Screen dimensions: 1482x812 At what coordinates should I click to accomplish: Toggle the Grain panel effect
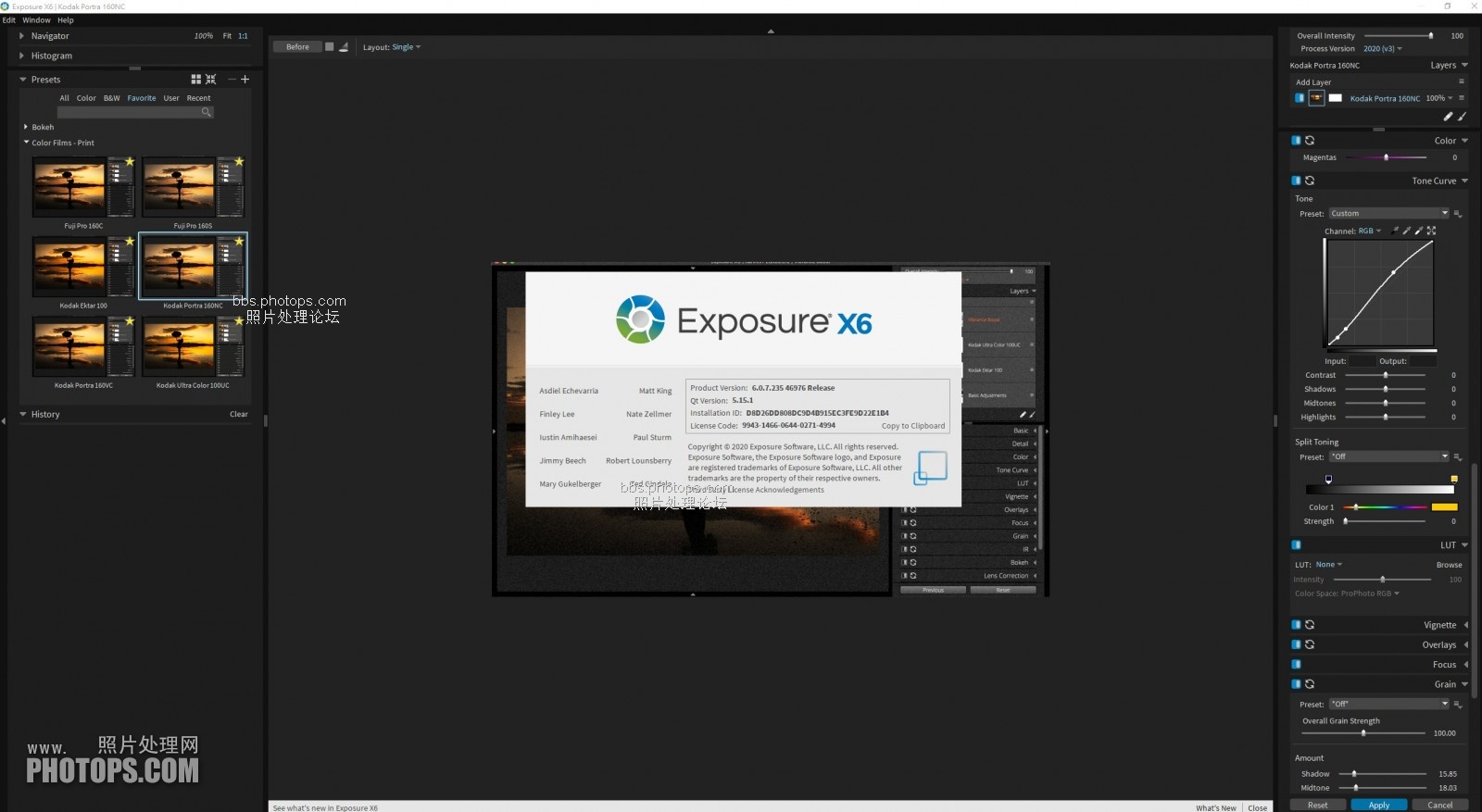[x=1296, y=684]
